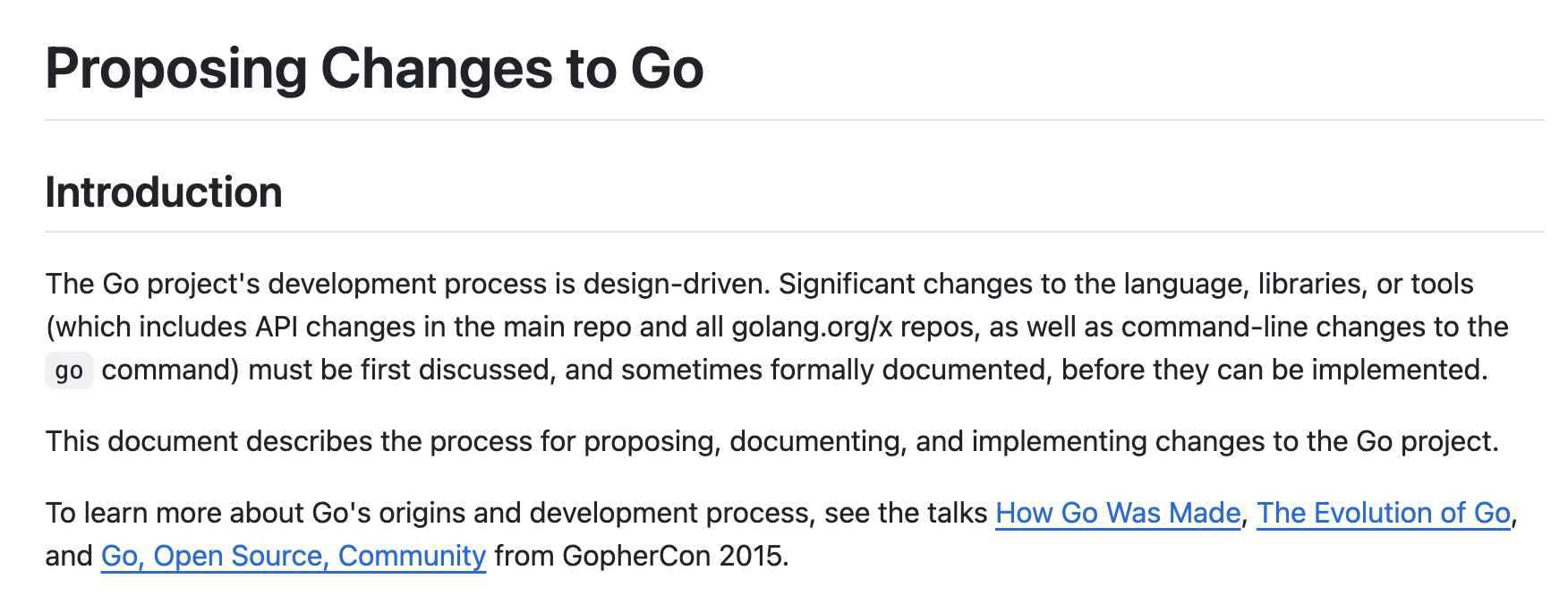Open the "How Go Was Made" link
The width and height of the screenshot is (1568, 596).
click(1118, 513)
